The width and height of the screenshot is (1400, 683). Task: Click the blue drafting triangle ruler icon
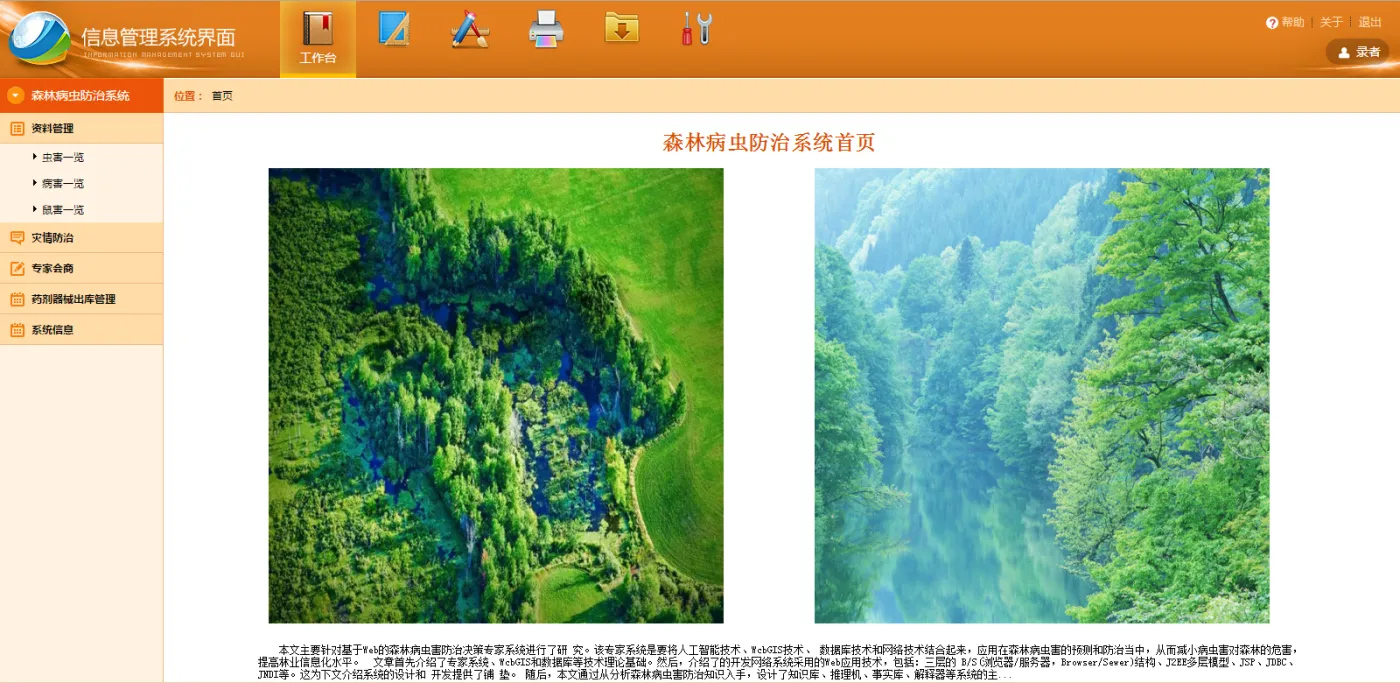[394, 28]
